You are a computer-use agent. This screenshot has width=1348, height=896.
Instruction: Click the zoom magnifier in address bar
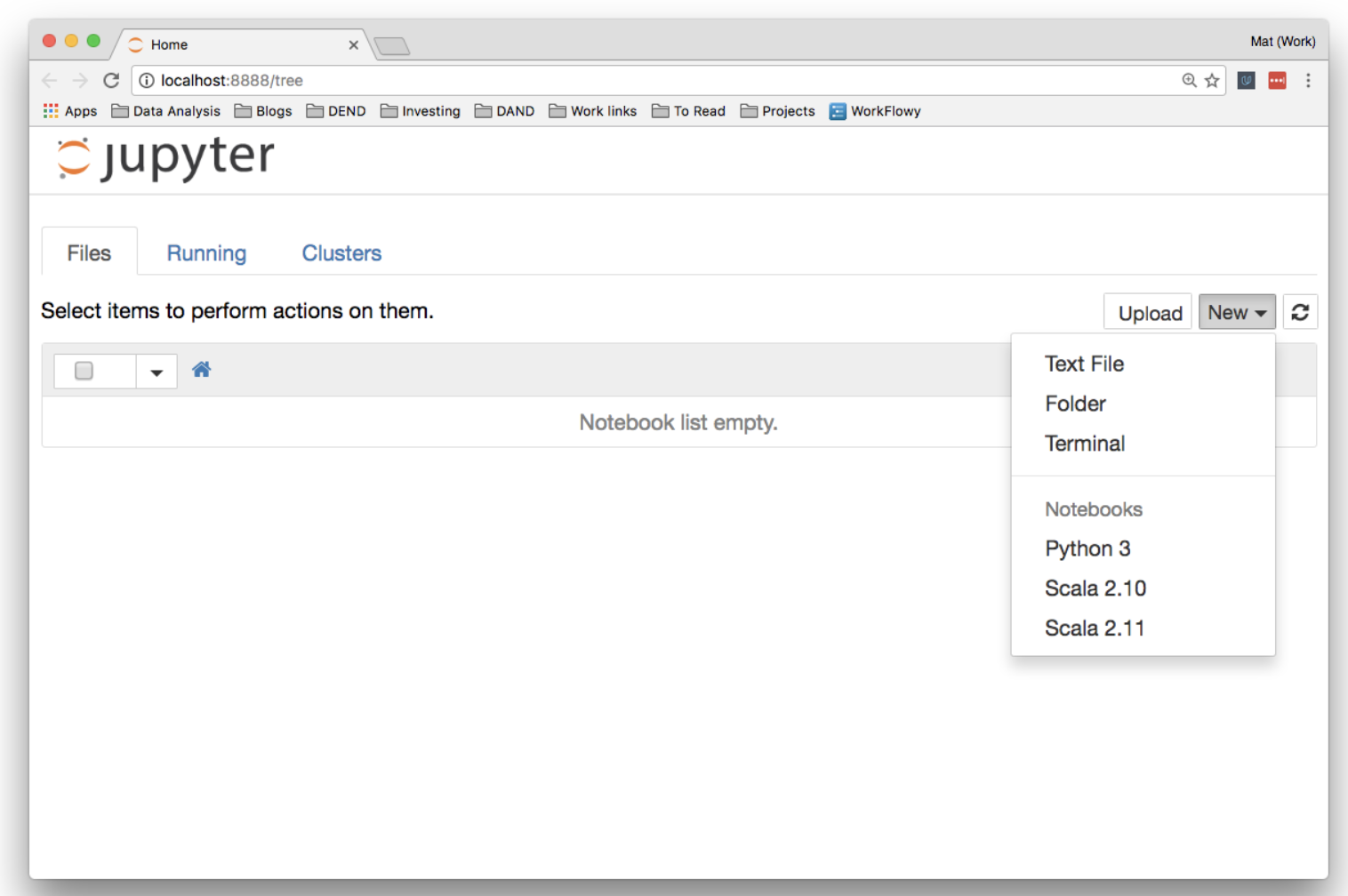coord(1189,80)
